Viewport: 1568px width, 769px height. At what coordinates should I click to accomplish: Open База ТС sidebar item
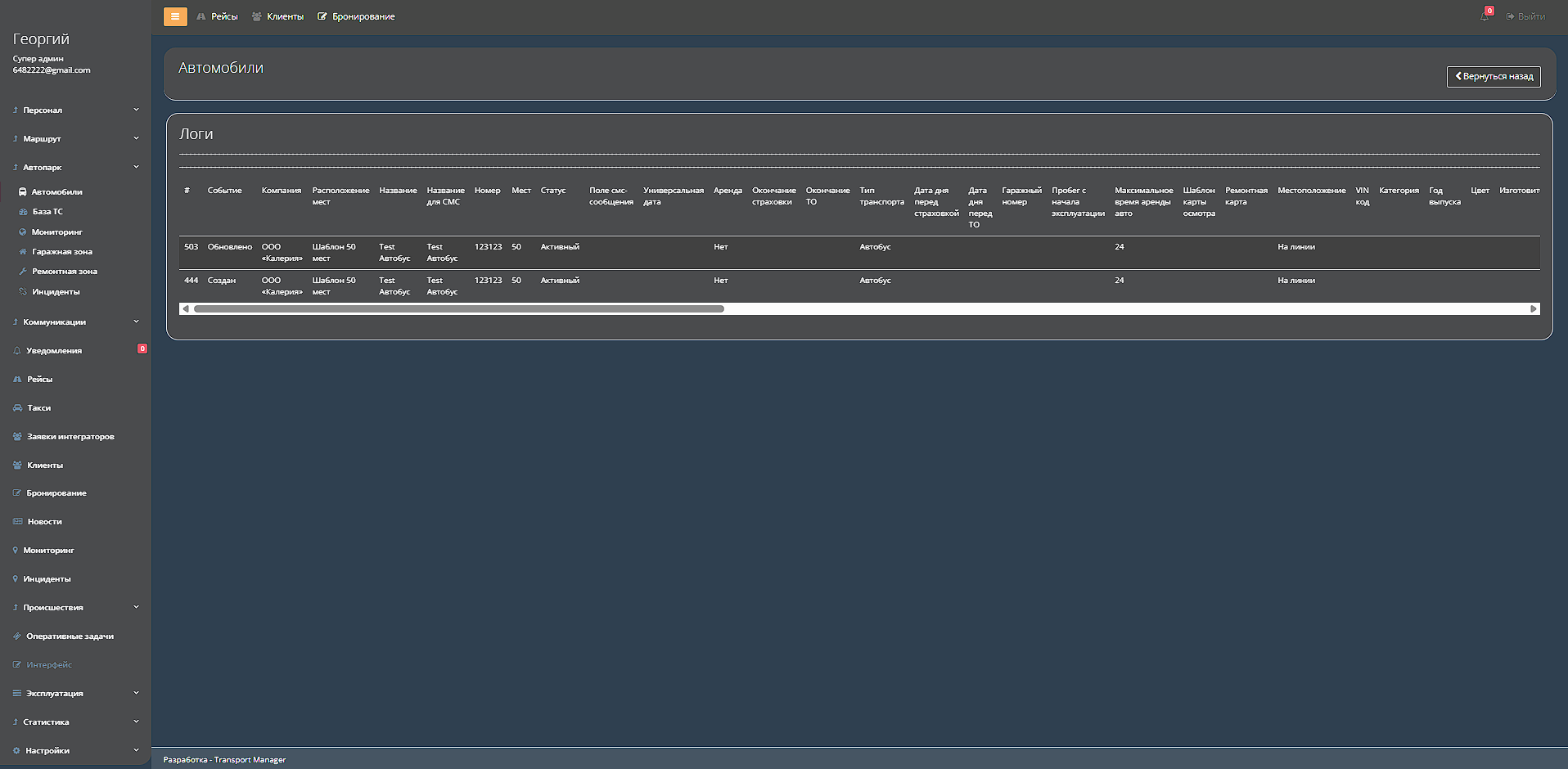point(47,212)
